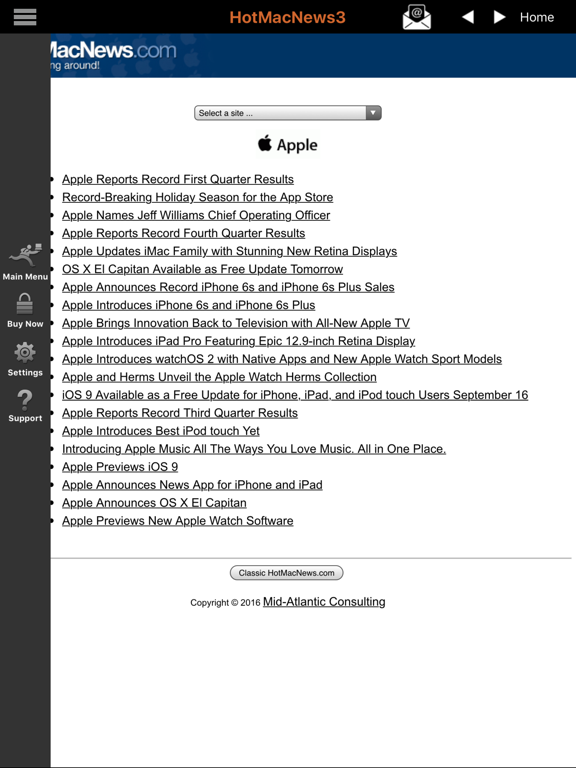Open 'Apple Names Jeff Williams Chief Operating Officer'
The width and height of the screenshot is (576, 768).
click(x=196, y=216)
